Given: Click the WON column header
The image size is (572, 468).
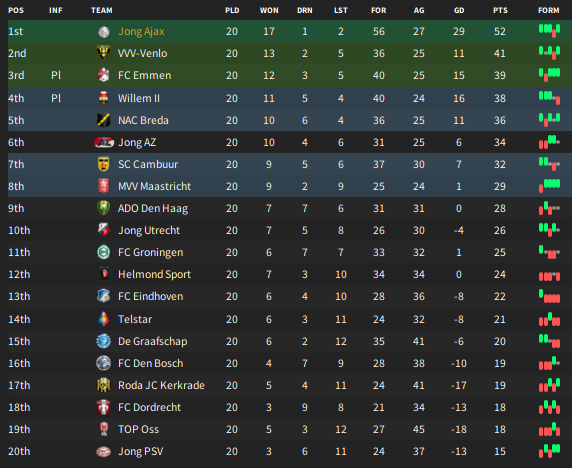Looking at the screenshot, I should point(269,10).
